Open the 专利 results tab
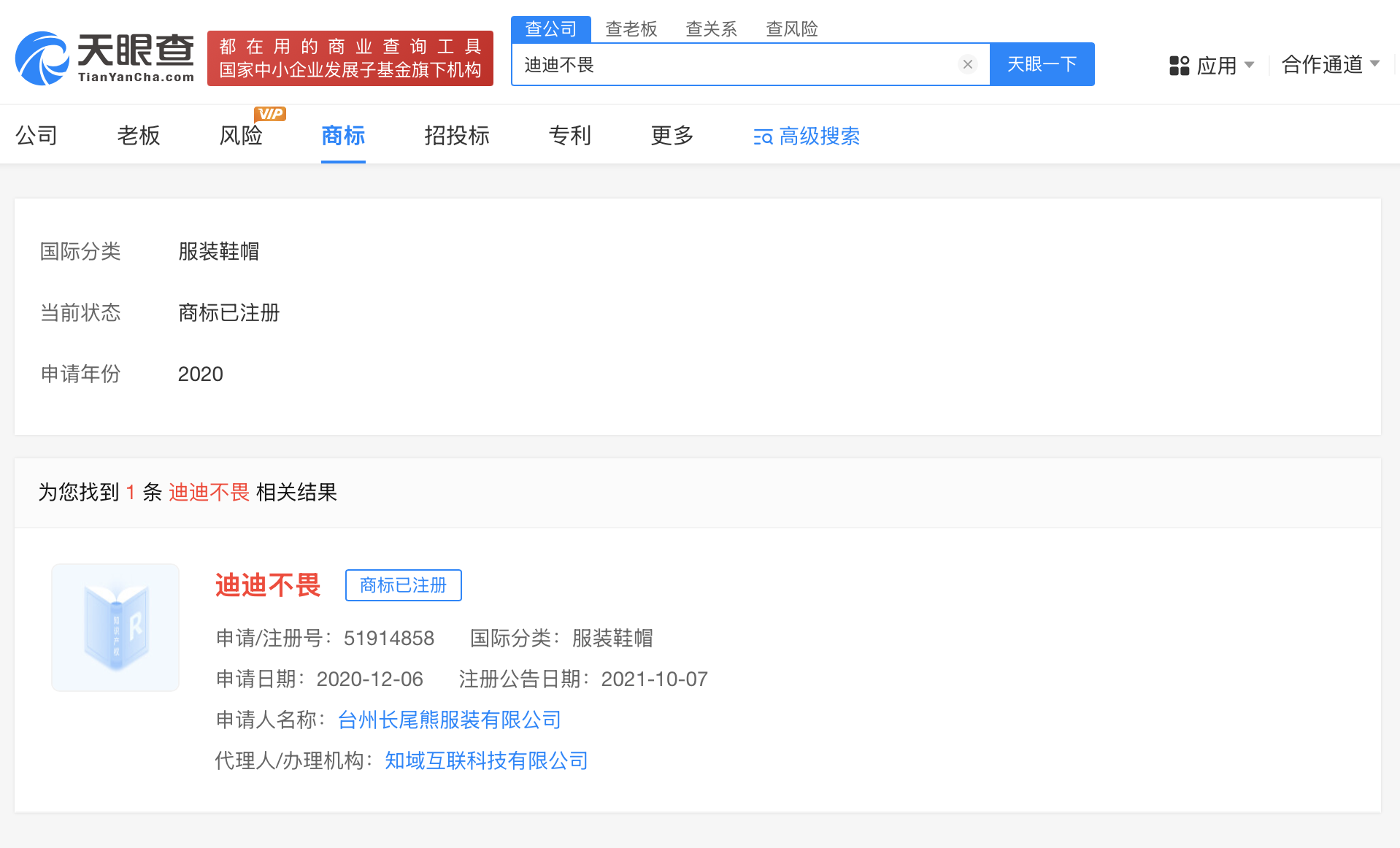This screenshot has width=1400, height=848. point(570,136)
